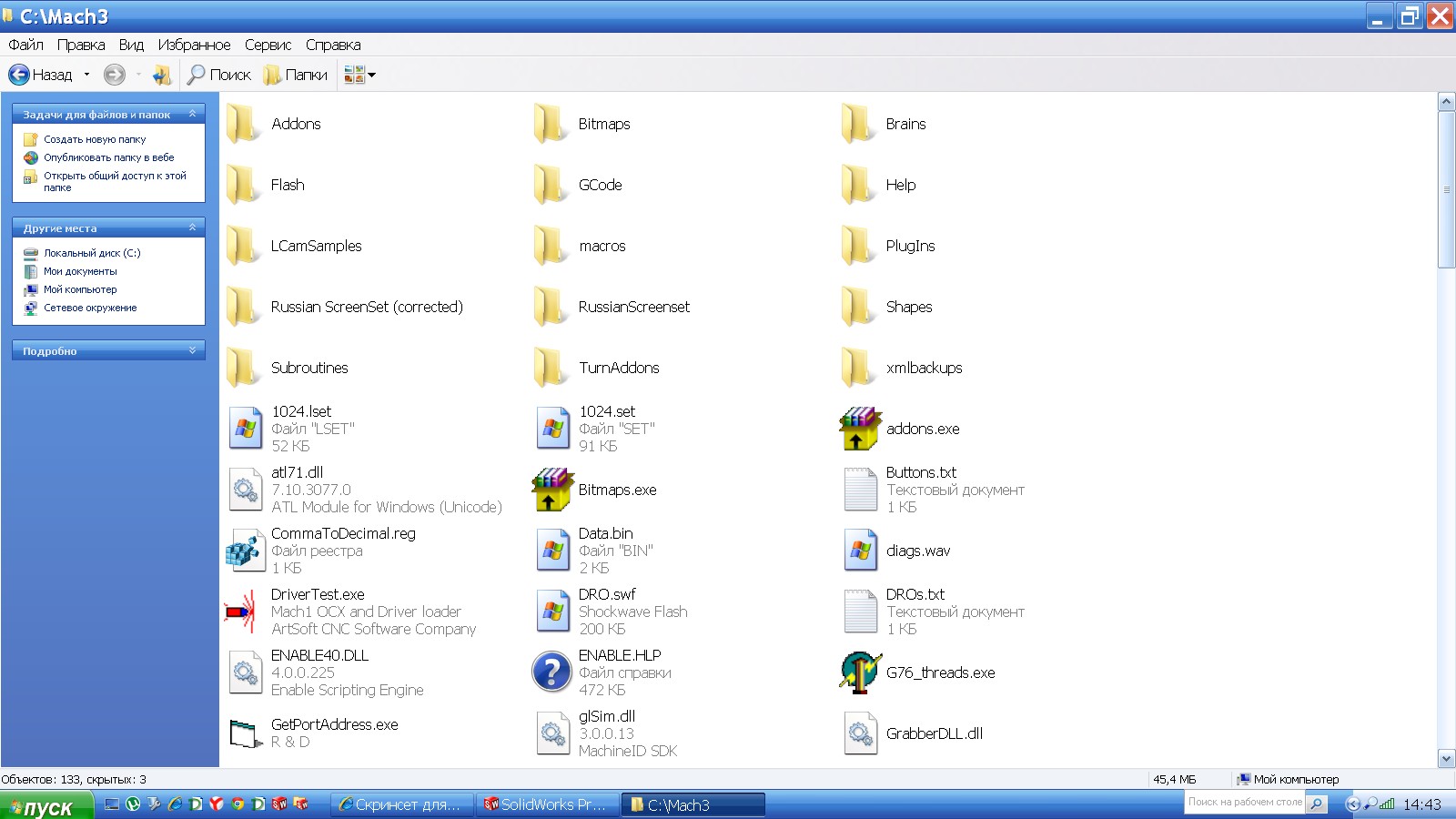Select the Data.bin file icon
Image resolution: width=1456 pixels, height=819 pixels.
point(552,551)
